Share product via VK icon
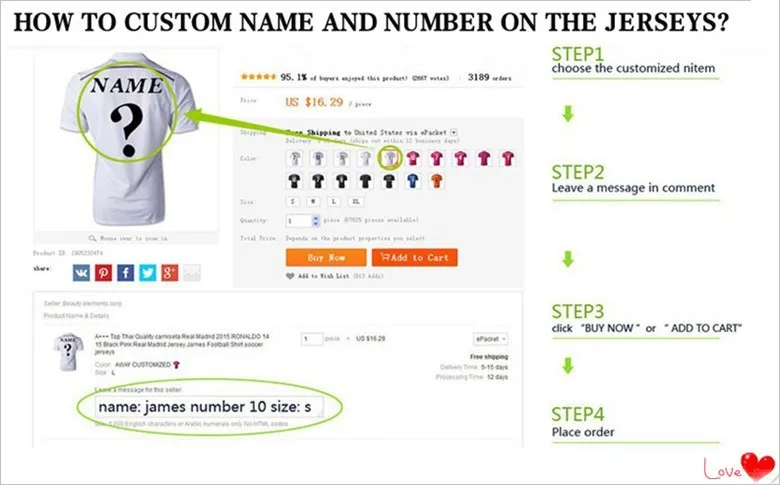Image resolution: width=780 pixels, height=485 pixels. tap(81, 273)
